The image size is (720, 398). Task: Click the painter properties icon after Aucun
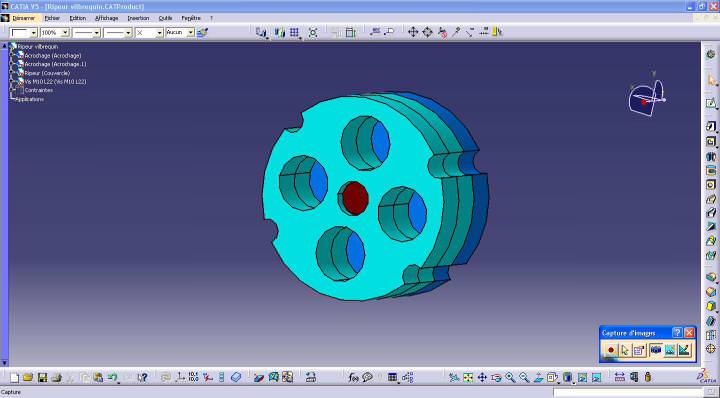click(202, 33)
